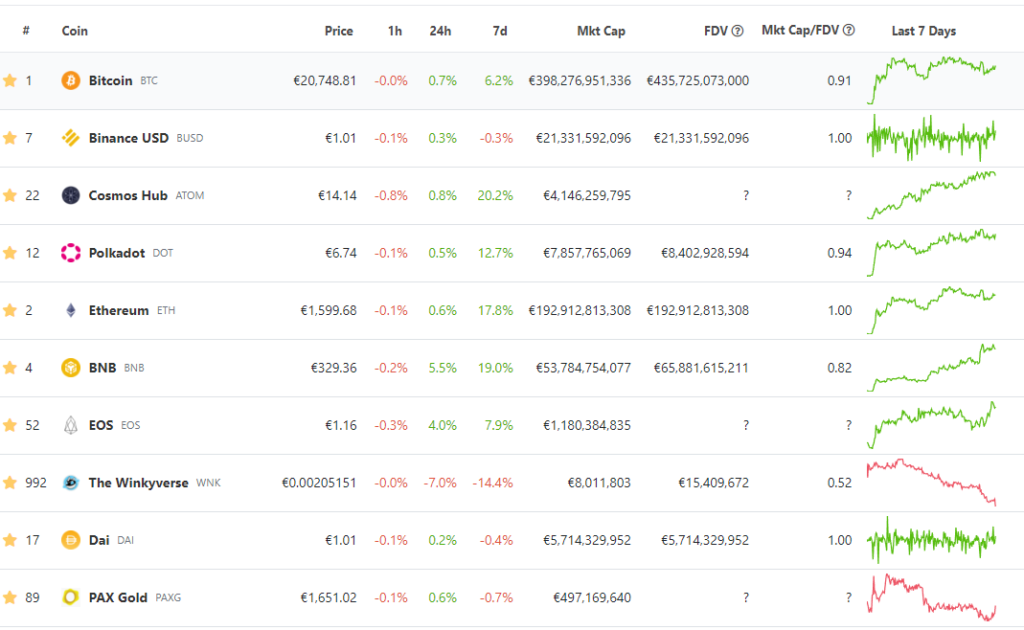Sort the table by Mkt Cap header
1024x630 pixels.
point(601,31)
